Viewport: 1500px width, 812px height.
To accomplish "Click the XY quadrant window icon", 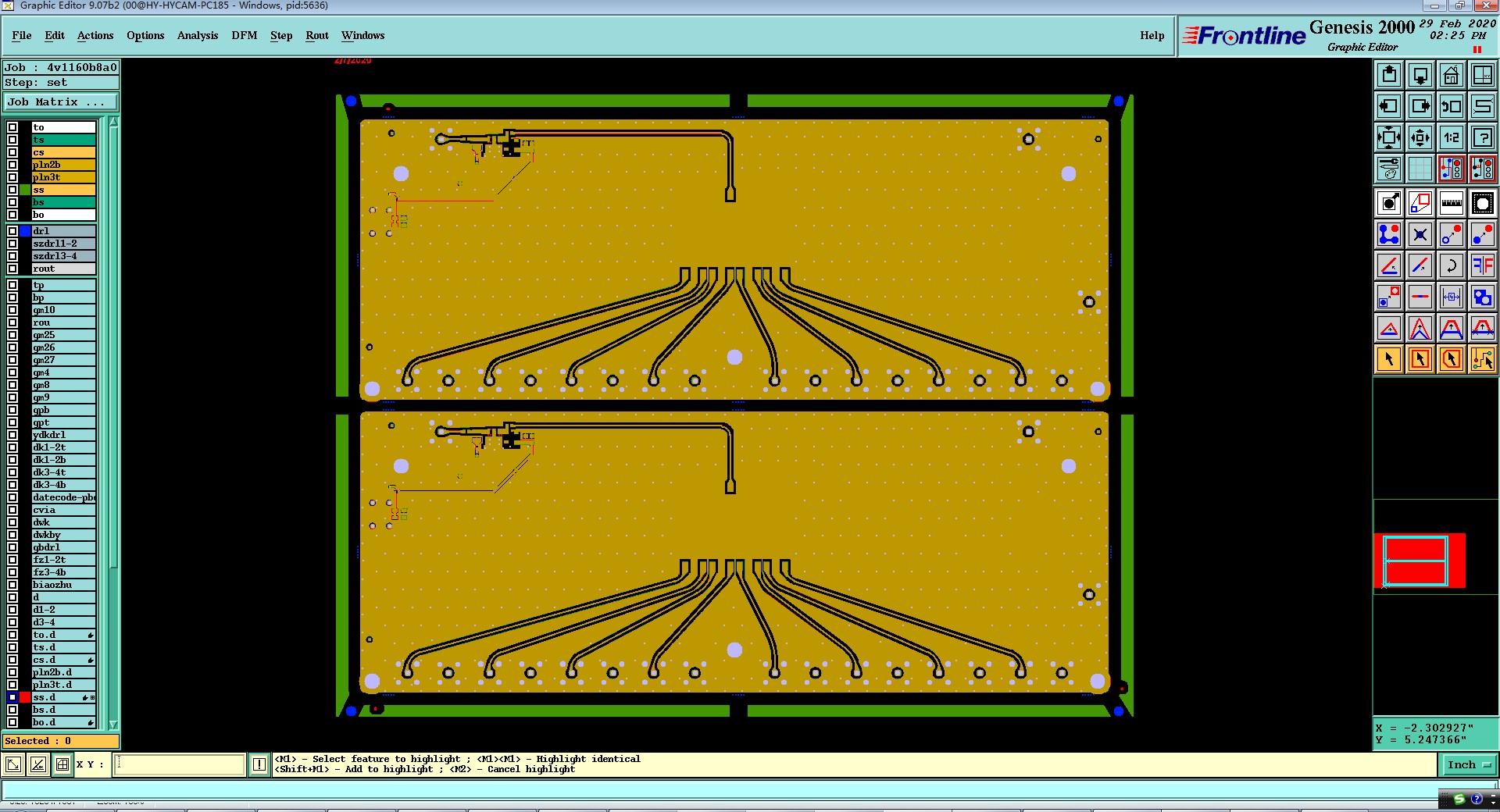I will point(1483,75).
